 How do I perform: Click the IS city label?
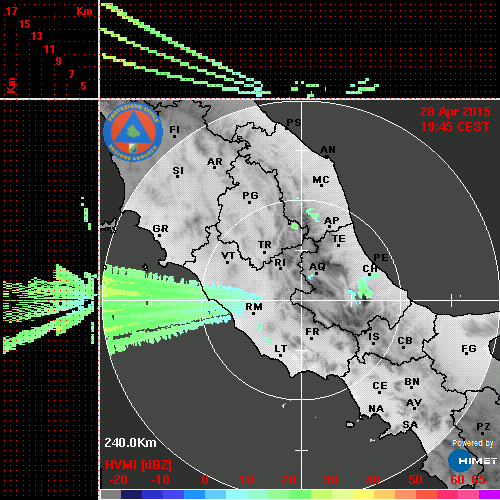coord(374,337)
